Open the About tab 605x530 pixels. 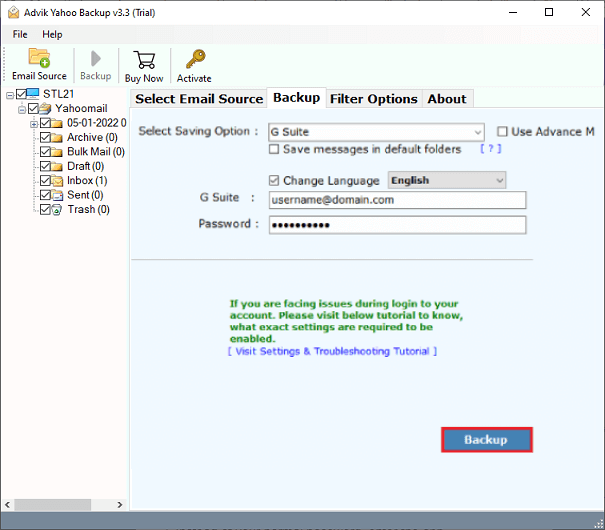click(x=447, y=99)
